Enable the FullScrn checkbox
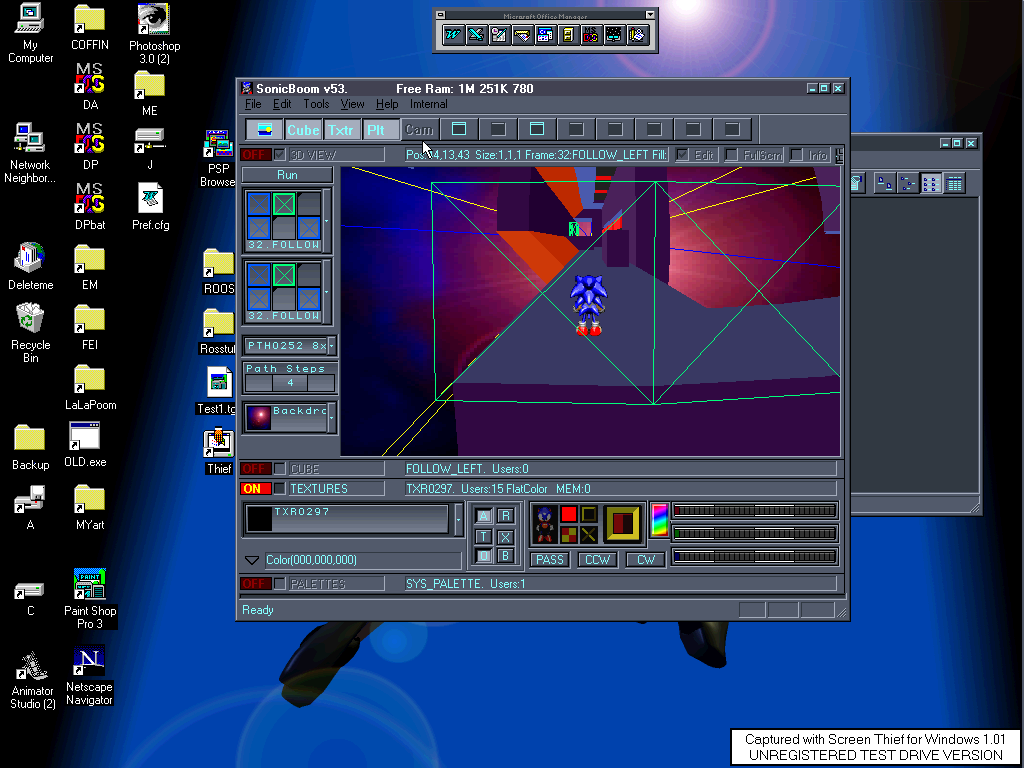Image resolution: width=1024 pixels, height=768 pixels. coord(732,155)
